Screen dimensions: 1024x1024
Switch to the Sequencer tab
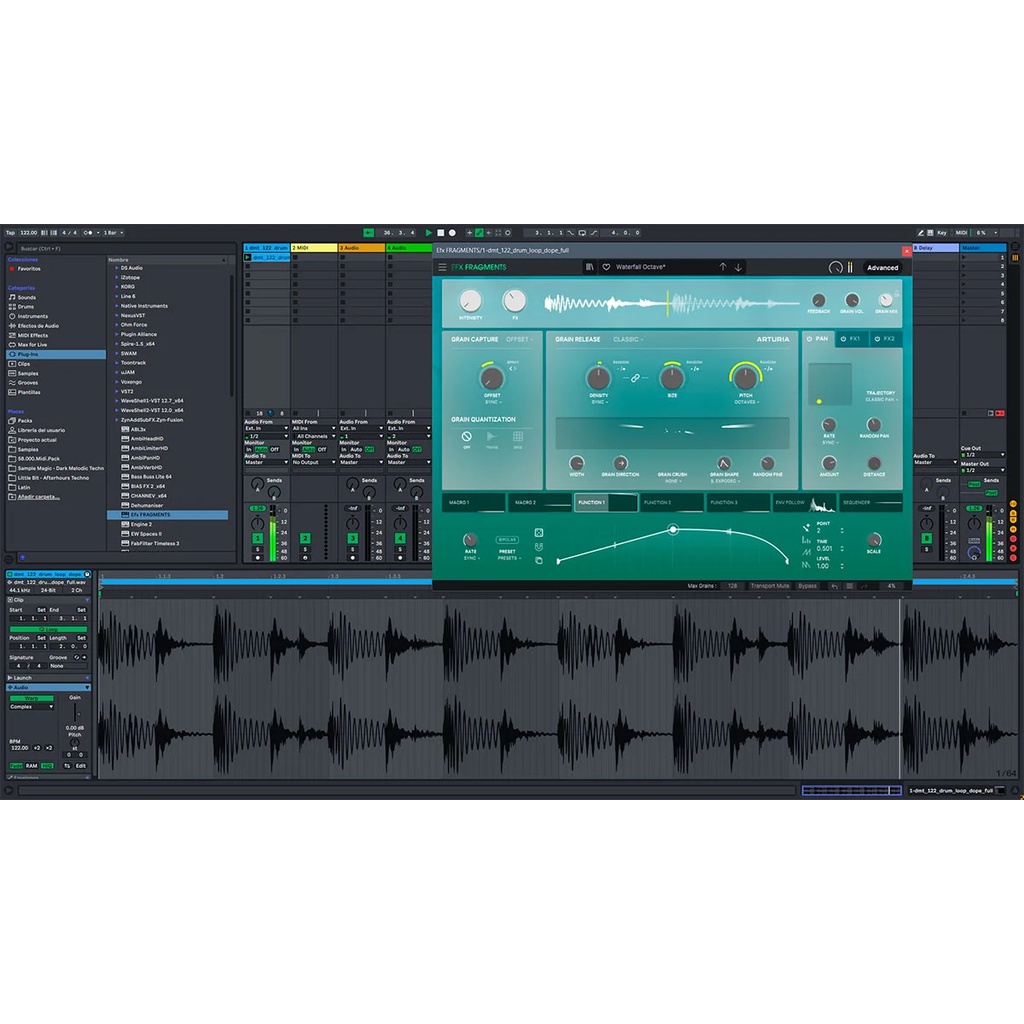pyautogui.click(x=871, y=503)
